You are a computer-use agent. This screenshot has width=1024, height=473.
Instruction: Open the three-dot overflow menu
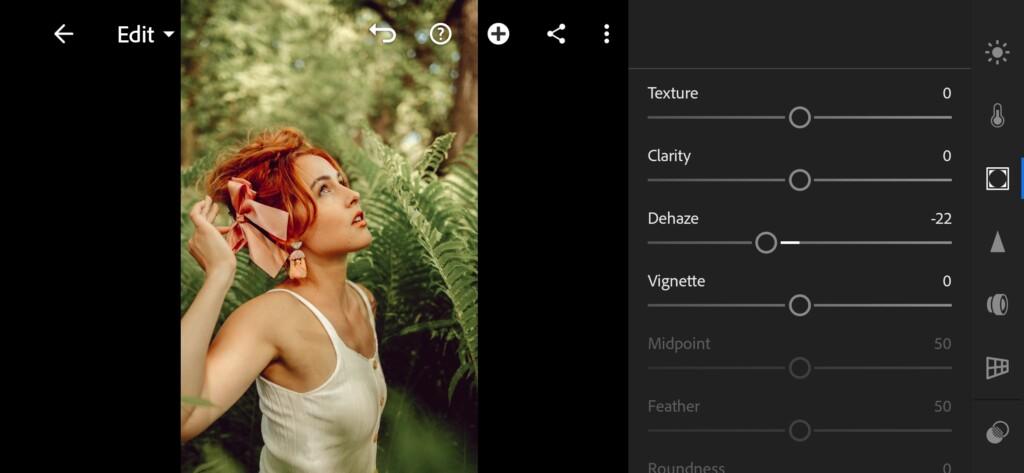(x=607, y=34)
